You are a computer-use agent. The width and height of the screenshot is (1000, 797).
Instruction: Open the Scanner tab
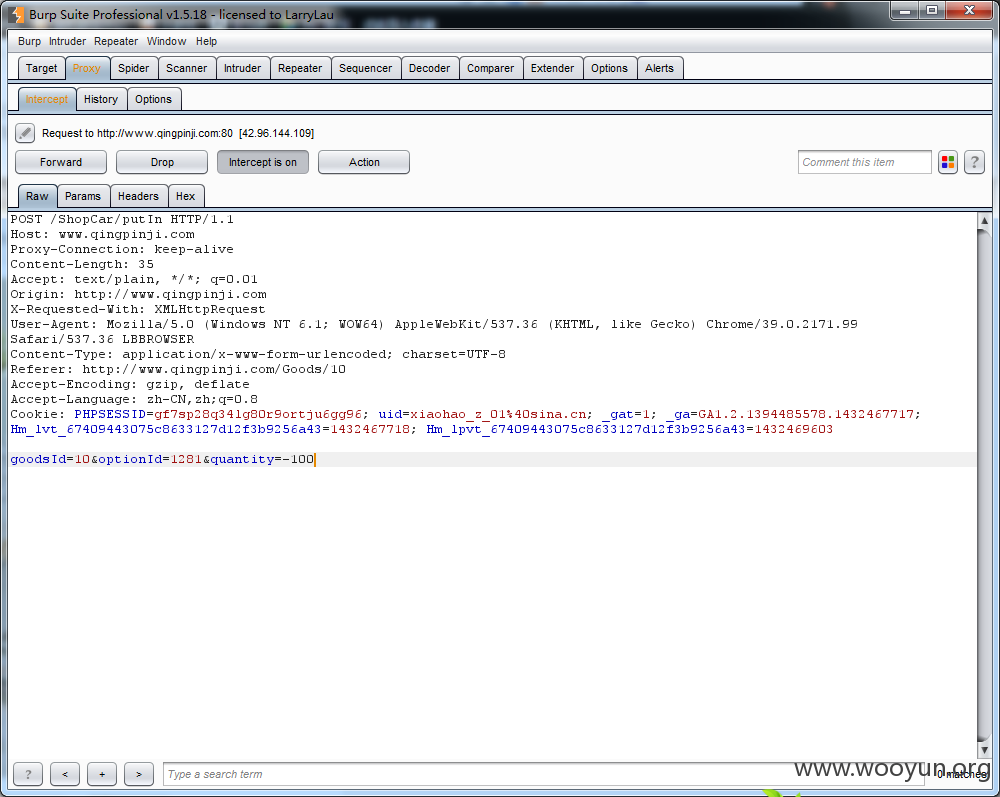186,68
